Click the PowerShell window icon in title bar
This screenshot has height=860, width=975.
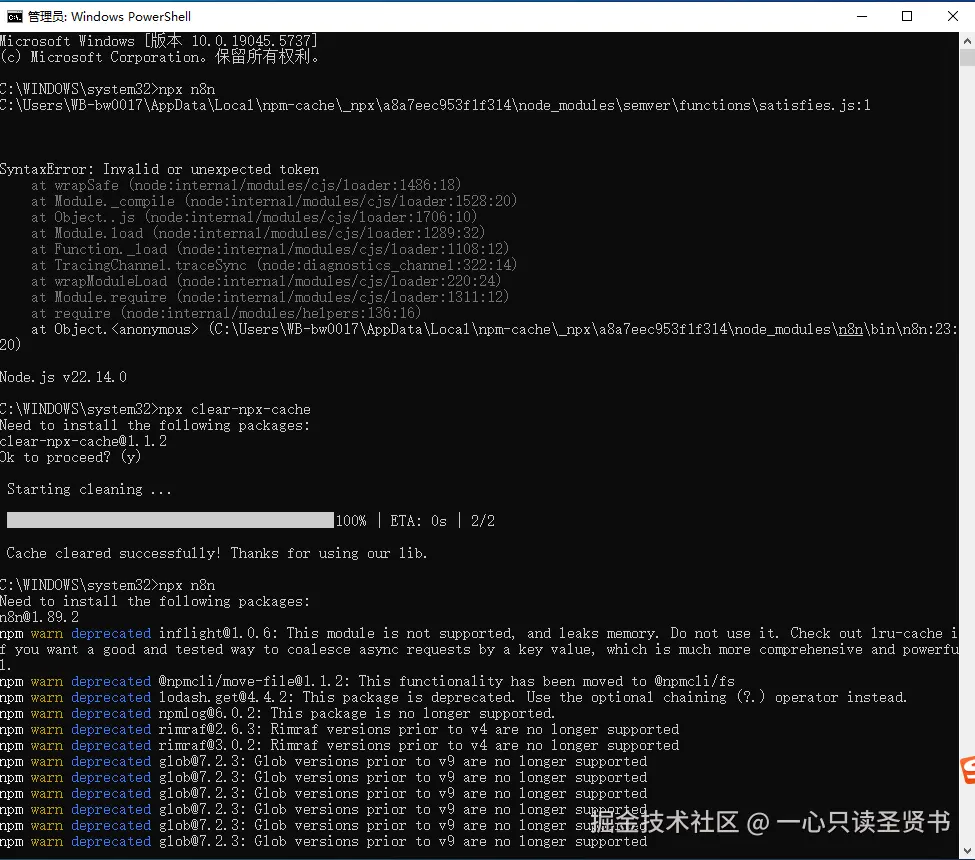[x=14, y=16]
